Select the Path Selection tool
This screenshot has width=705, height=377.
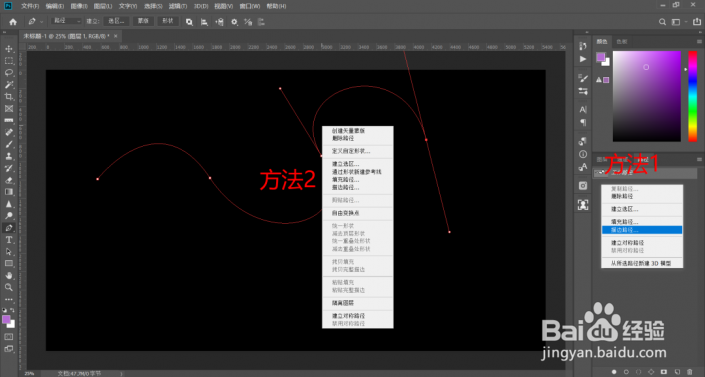[9, 251]
